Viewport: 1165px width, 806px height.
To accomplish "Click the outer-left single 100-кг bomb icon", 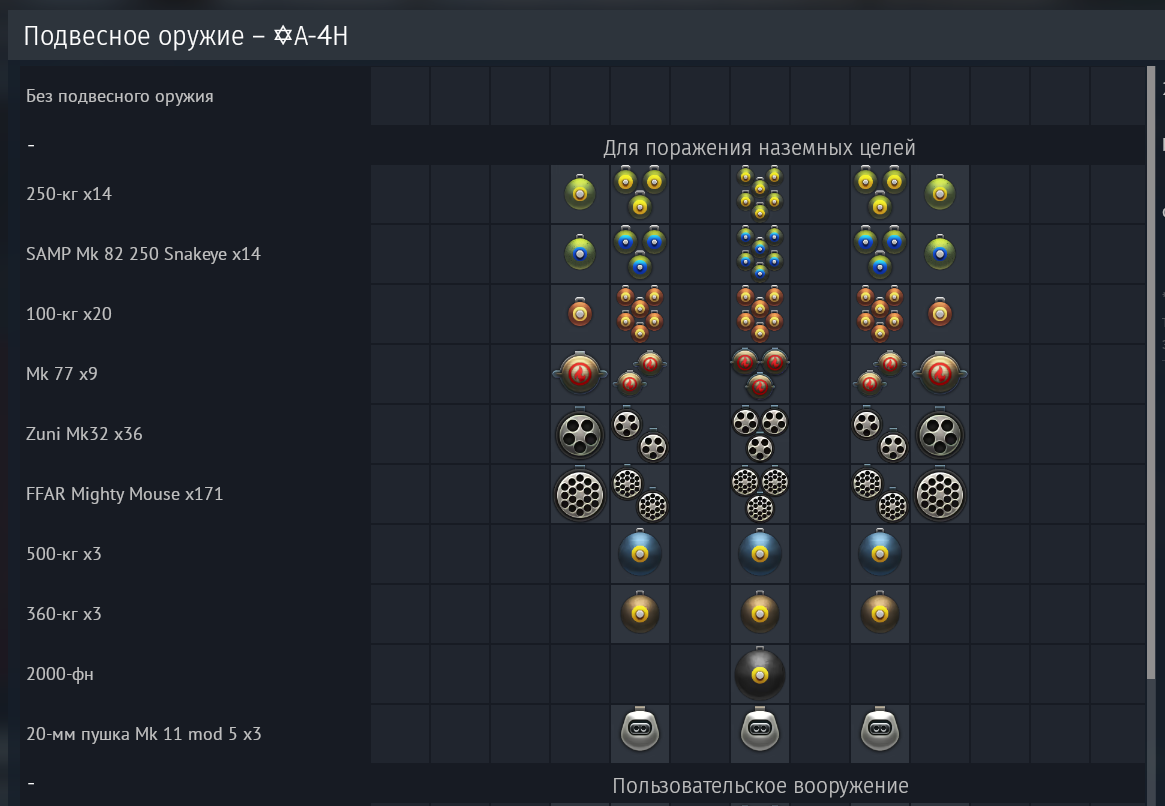I will coord(580,313).
